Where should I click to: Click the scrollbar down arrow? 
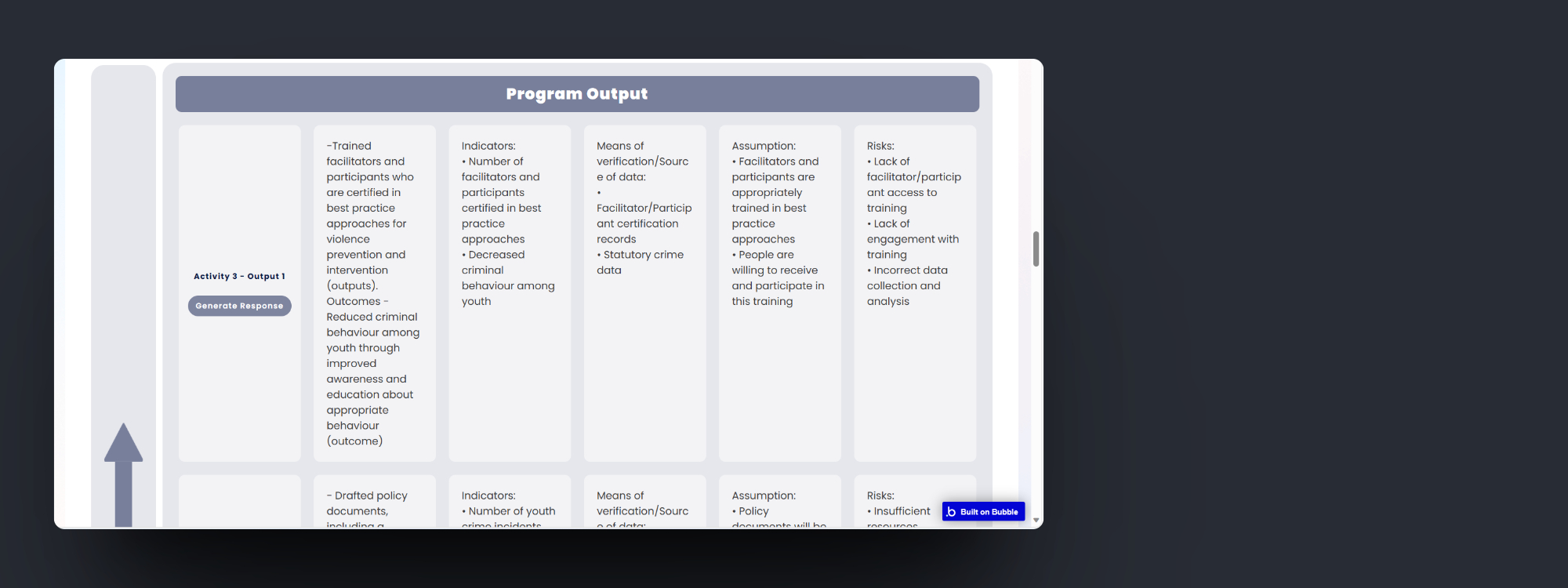(1036, 520)
